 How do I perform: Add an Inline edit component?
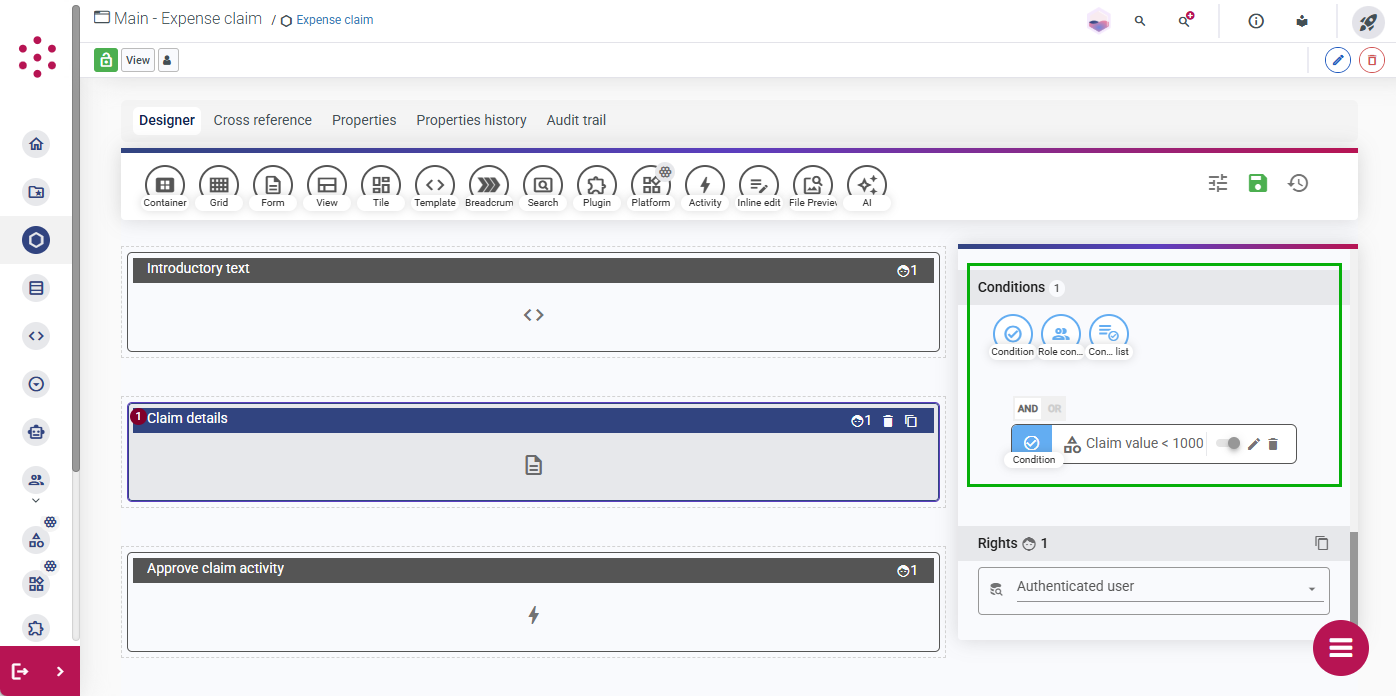point(759,185)
